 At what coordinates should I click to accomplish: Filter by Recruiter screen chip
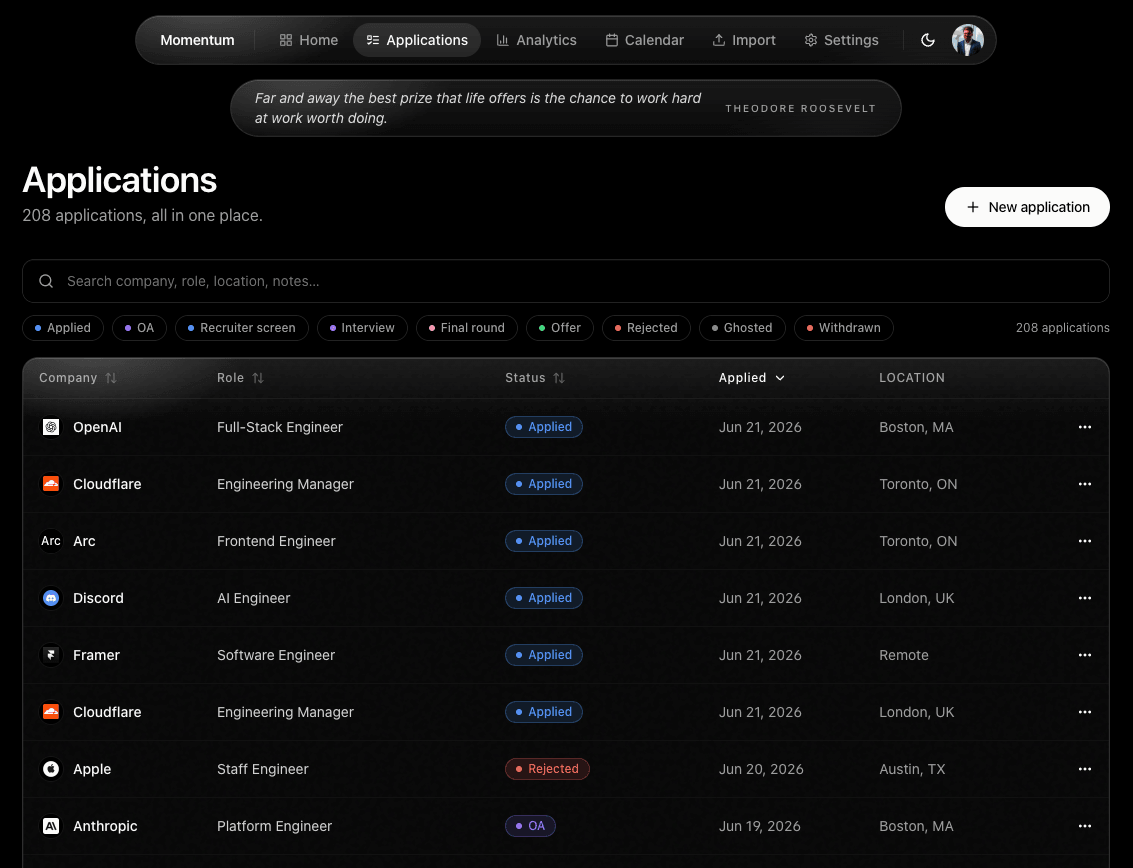(242, 328)
